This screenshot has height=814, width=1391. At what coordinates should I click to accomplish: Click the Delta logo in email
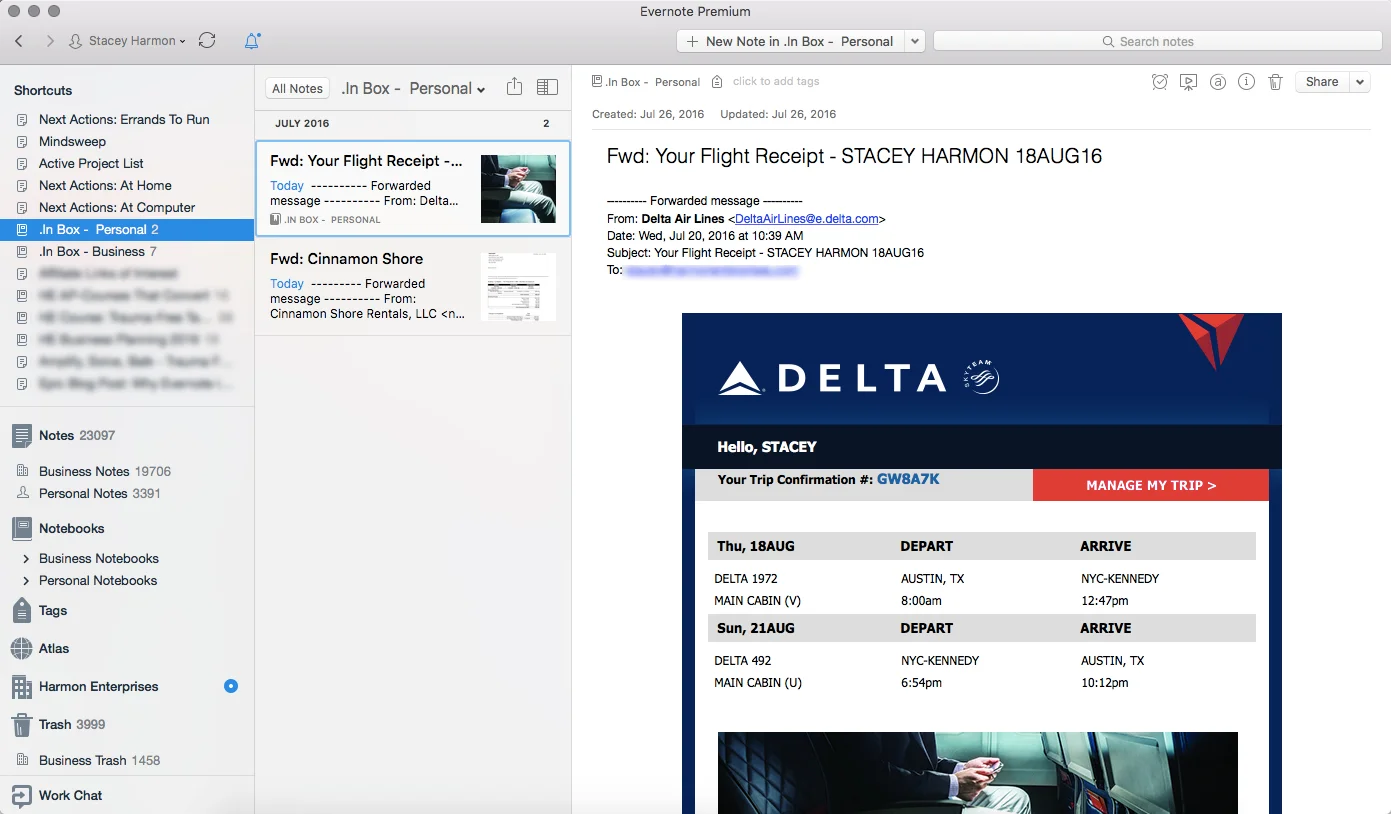pyautogui.click(x=832, y=377)
